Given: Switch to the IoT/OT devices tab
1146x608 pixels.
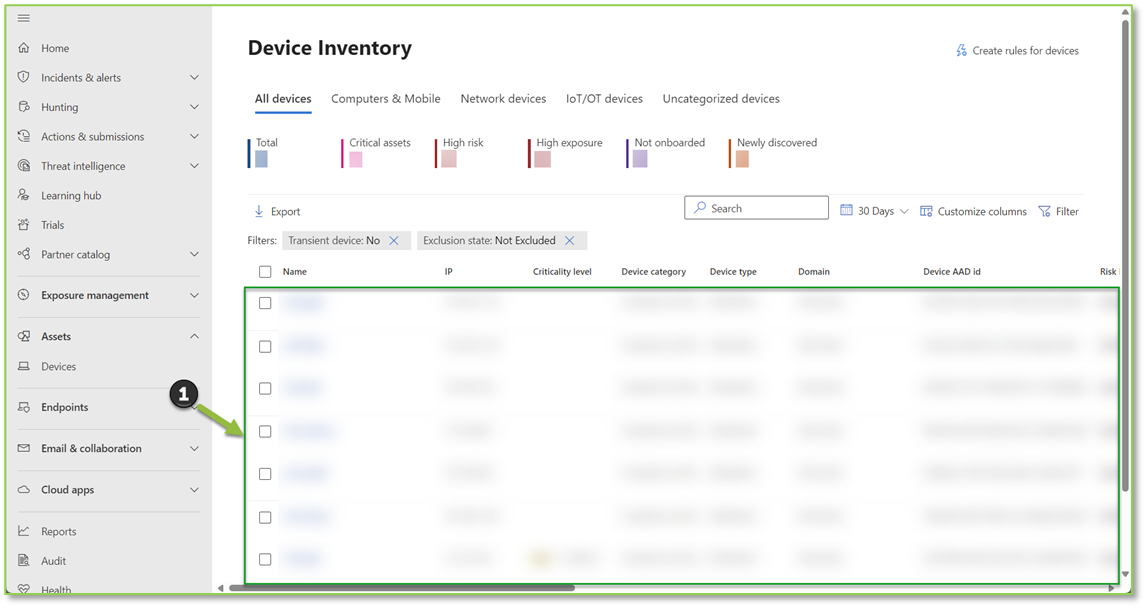Looking at the screenshot, I should pyautogui.click(x=604, y=98).
